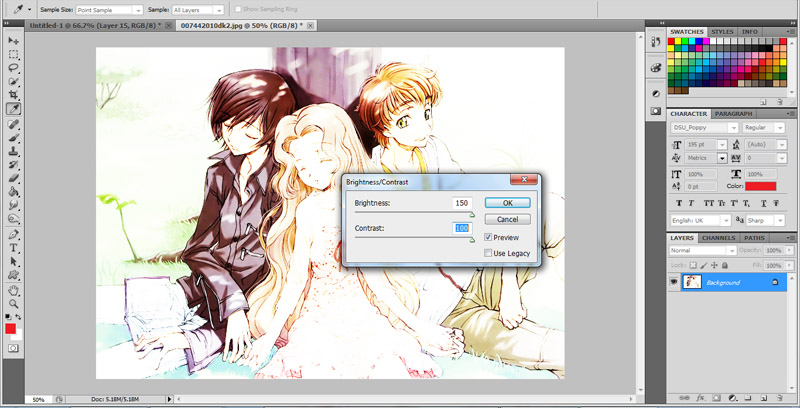Toggle Lock position
The width and height of the screenshot is (800, 408).
pos(714,265)
